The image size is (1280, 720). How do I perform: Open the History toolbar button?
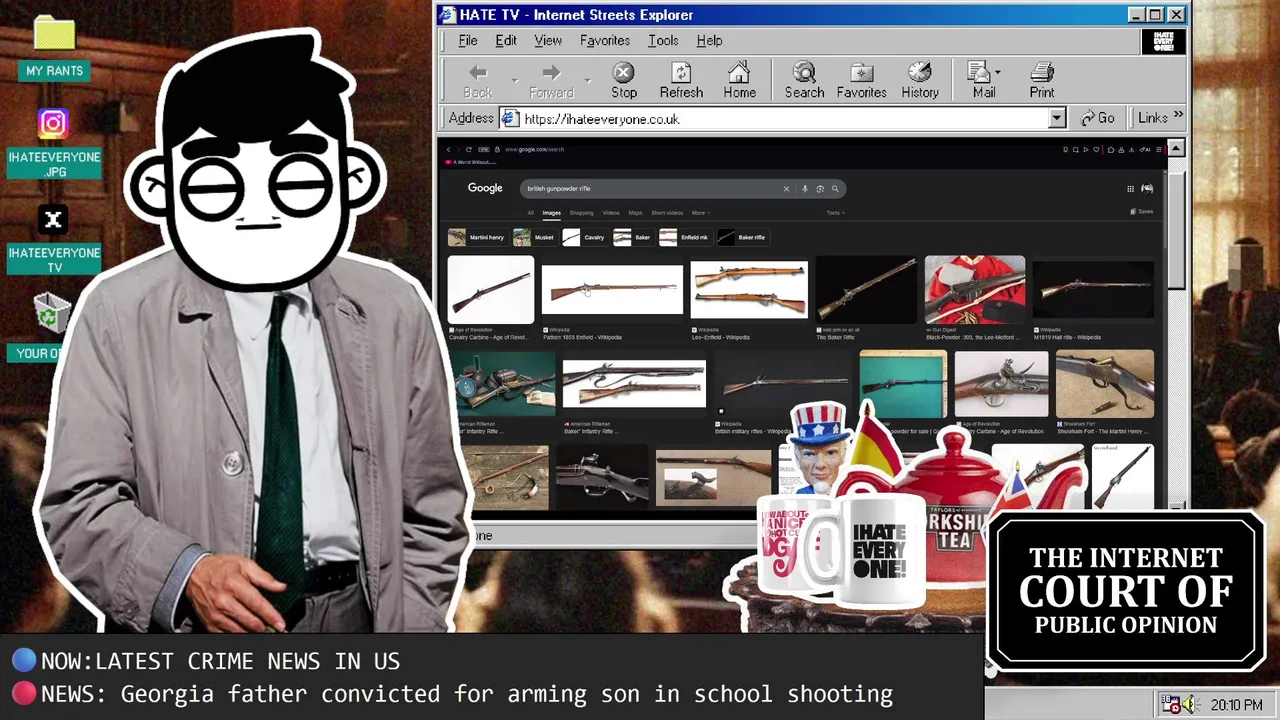(920, 80)
